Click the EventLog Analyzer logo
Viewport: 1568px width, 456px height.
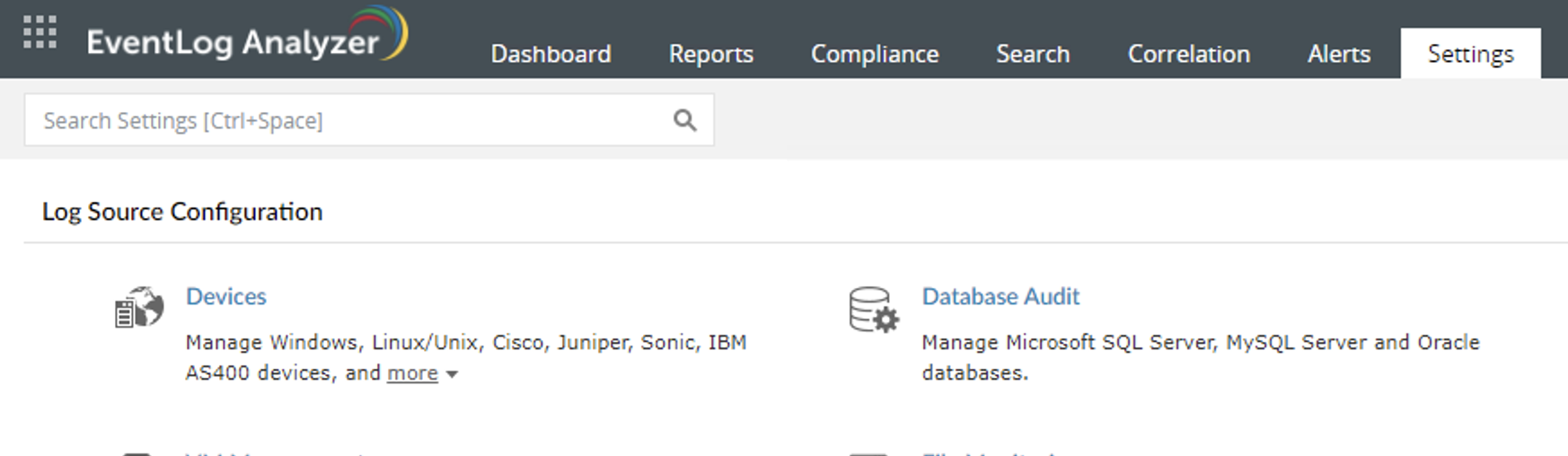pyautogui.click(x=246, y=38)
